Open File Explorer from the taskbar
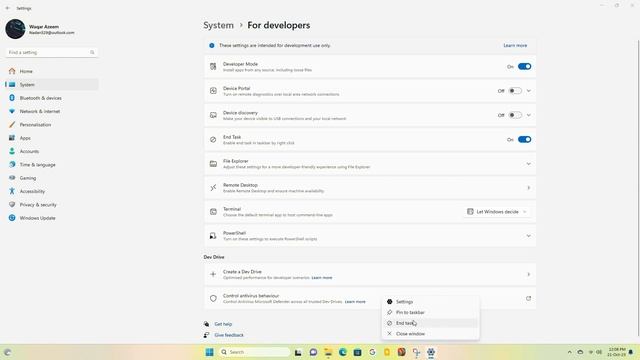This screenshot has height=360, width=640. (328, 352)
